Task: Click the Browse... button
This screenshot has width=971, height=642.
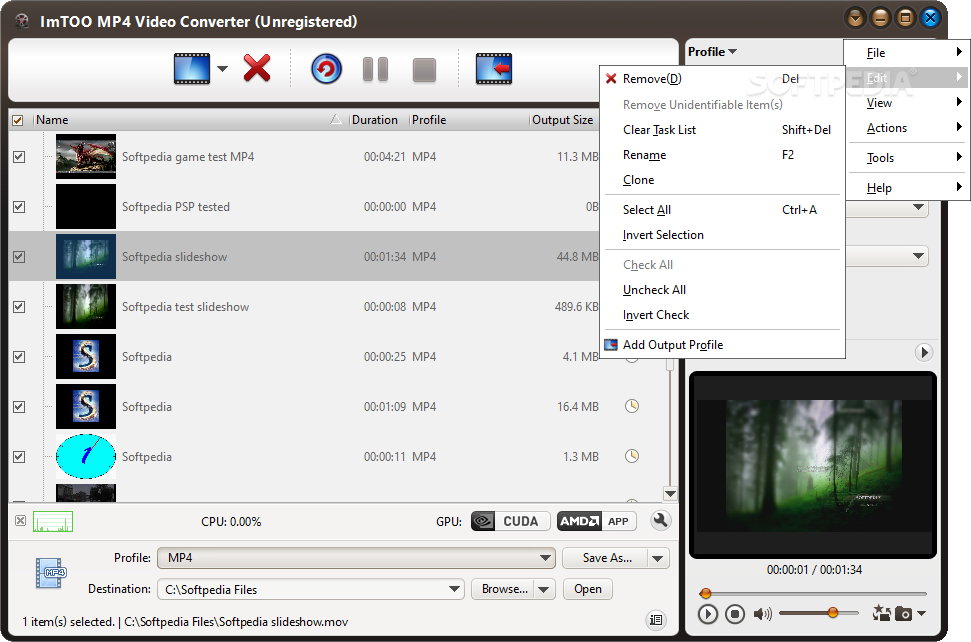Action: pyautogui.click(x=504, y=589)
